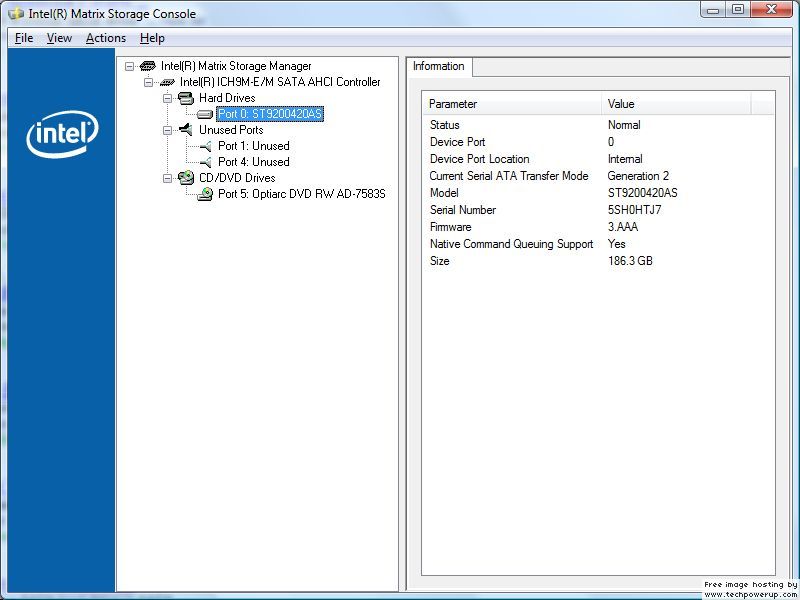This screenshot has width=800, height=600.
Task: Select the CD/DVD Drives tree label
Action: (237, 178)
